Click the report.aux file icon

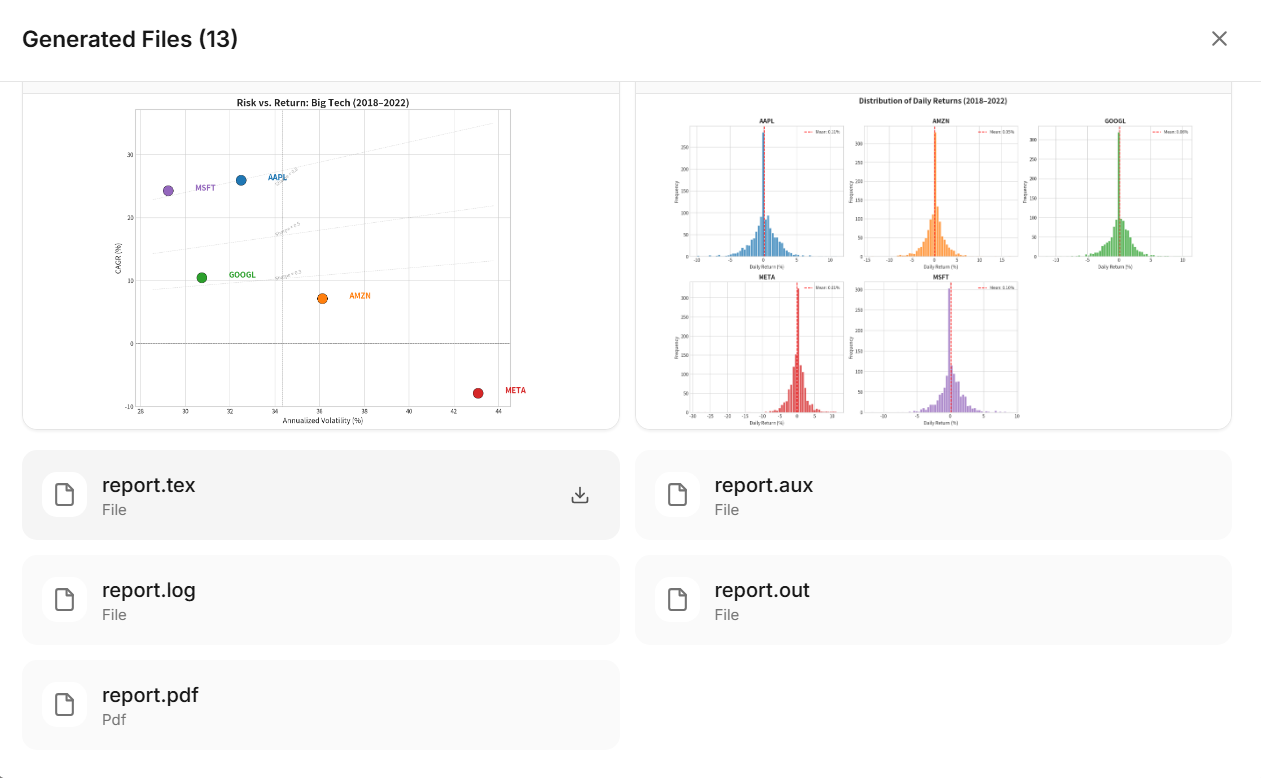coord(677,495)
